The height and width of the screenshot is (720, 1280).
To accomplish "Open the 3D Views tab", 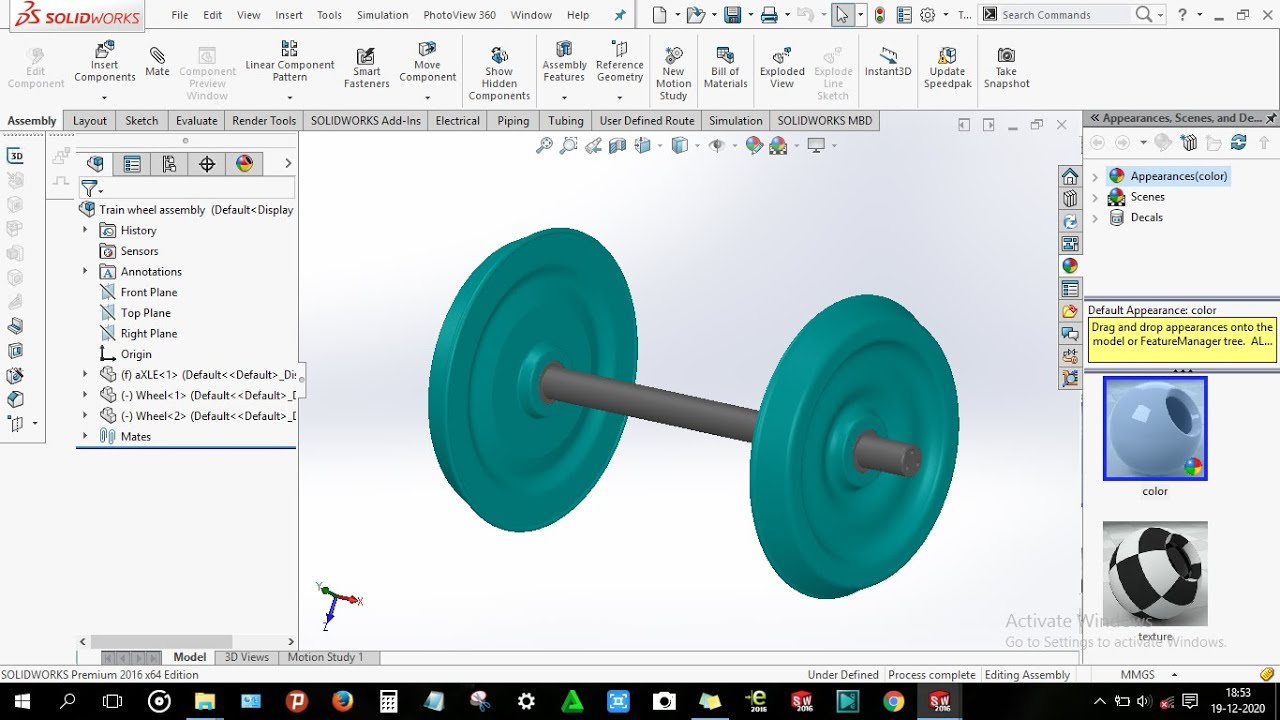I will (x=246, y=657).
